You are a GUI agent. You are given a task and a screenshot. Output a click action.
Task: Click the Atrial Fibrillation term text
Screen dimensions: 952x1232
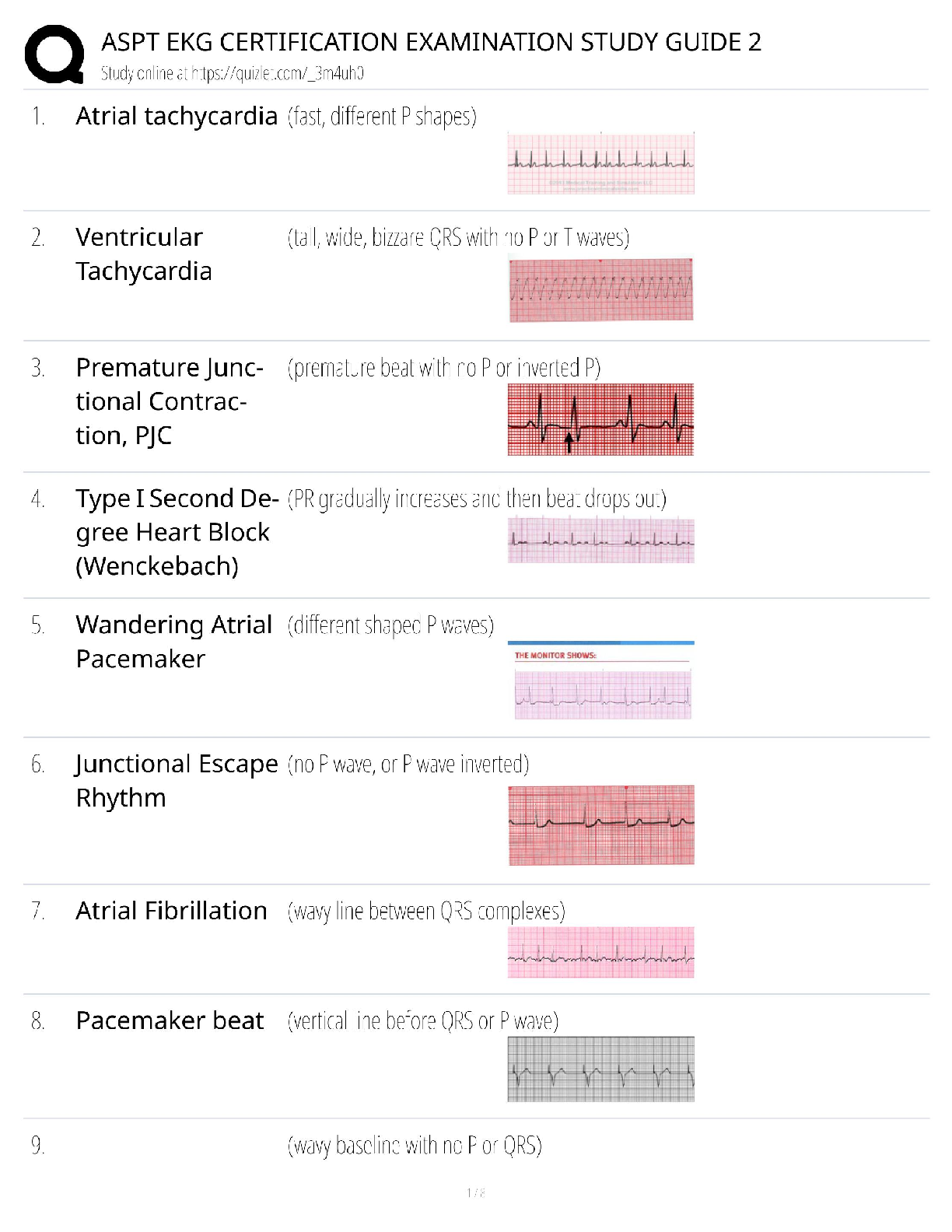pyautogui.click(x=171, y=911)
